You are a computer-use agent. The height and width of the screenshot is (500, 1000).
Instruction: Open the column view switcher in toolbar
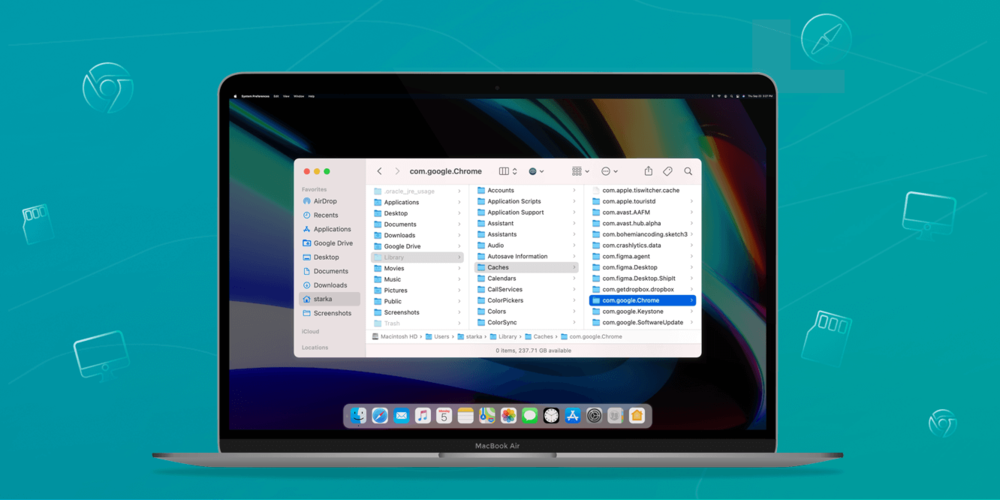click(508, 171)
